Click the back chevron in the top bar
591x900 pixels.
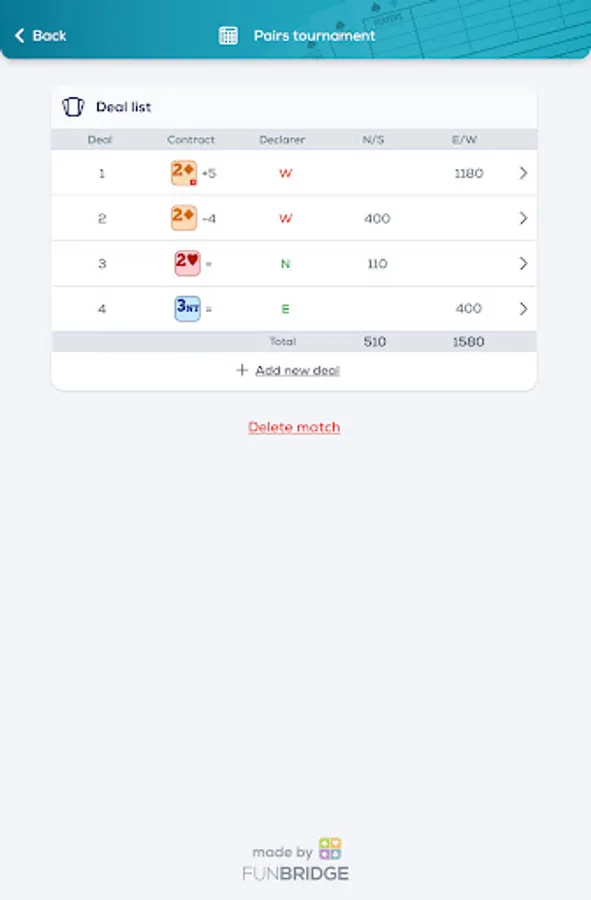point(19,34)
